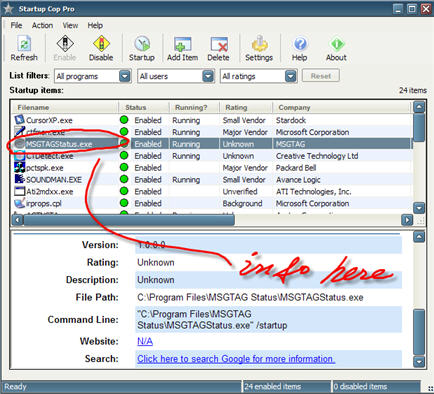Click the Creative Technology Ltd cell
This screenshot has width=434, height=394.
coord(317,156)
